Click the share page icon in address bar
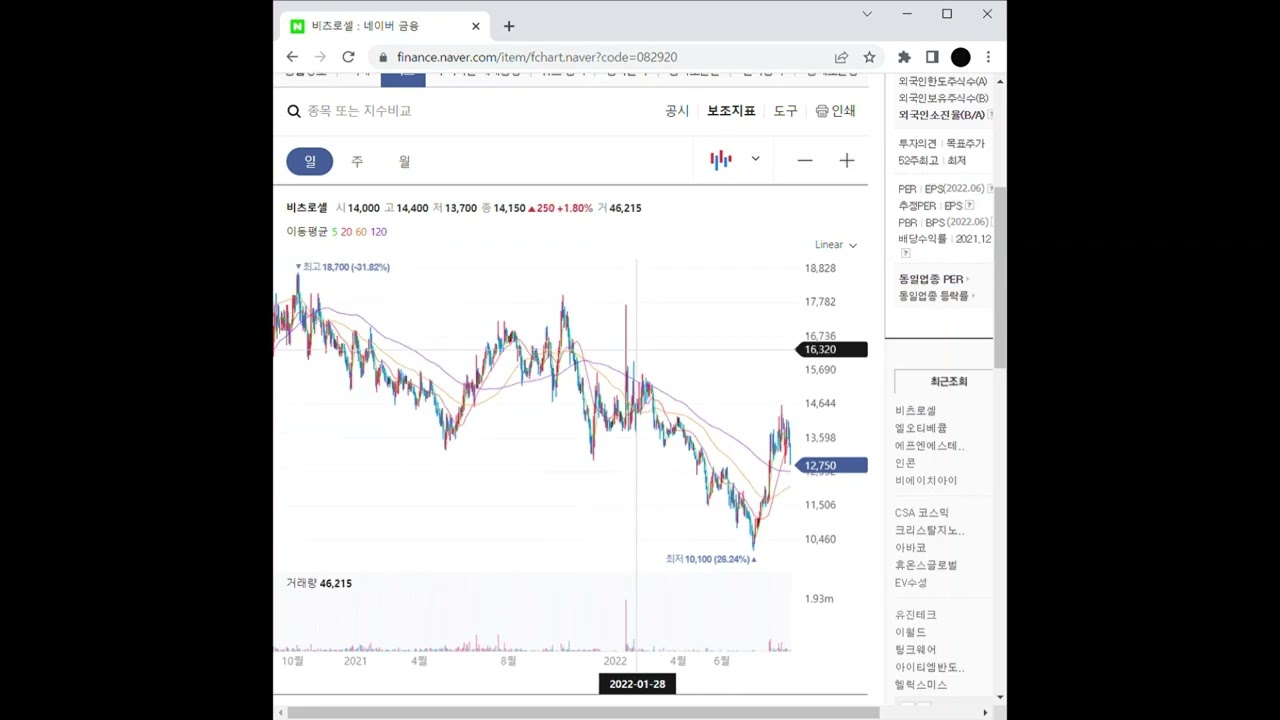This screenshot has width=1280, height=720. coord(842,57)
